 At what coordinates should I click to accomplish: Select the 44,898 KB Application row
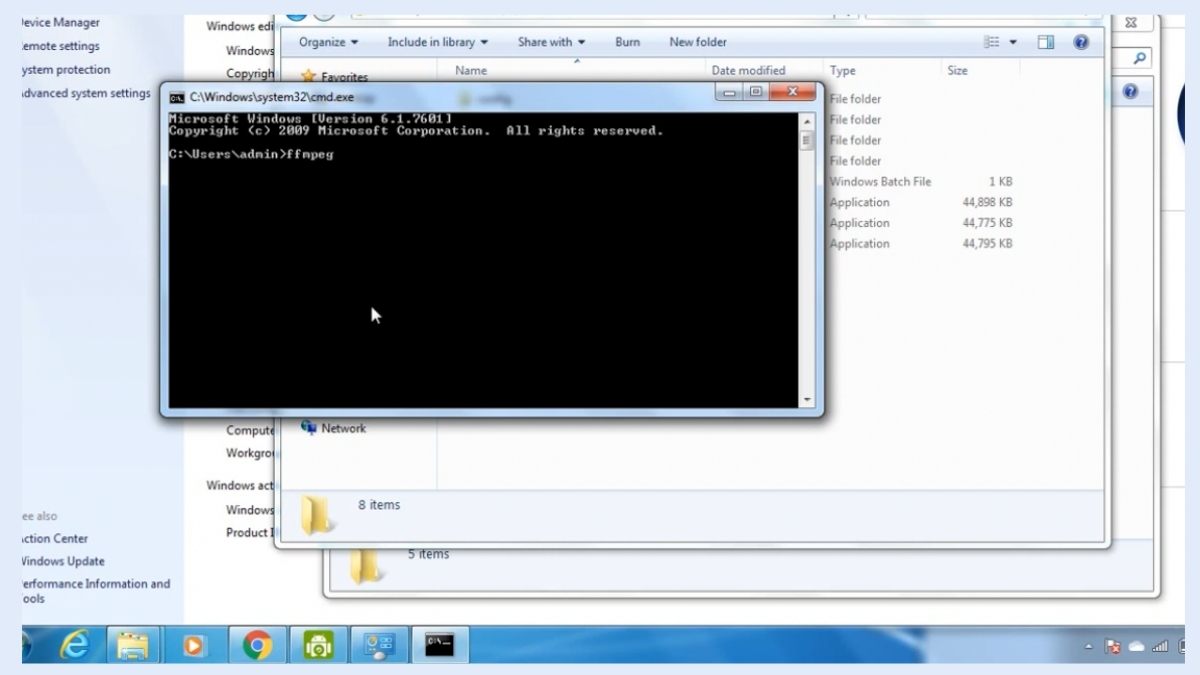(x=920, y=202)
